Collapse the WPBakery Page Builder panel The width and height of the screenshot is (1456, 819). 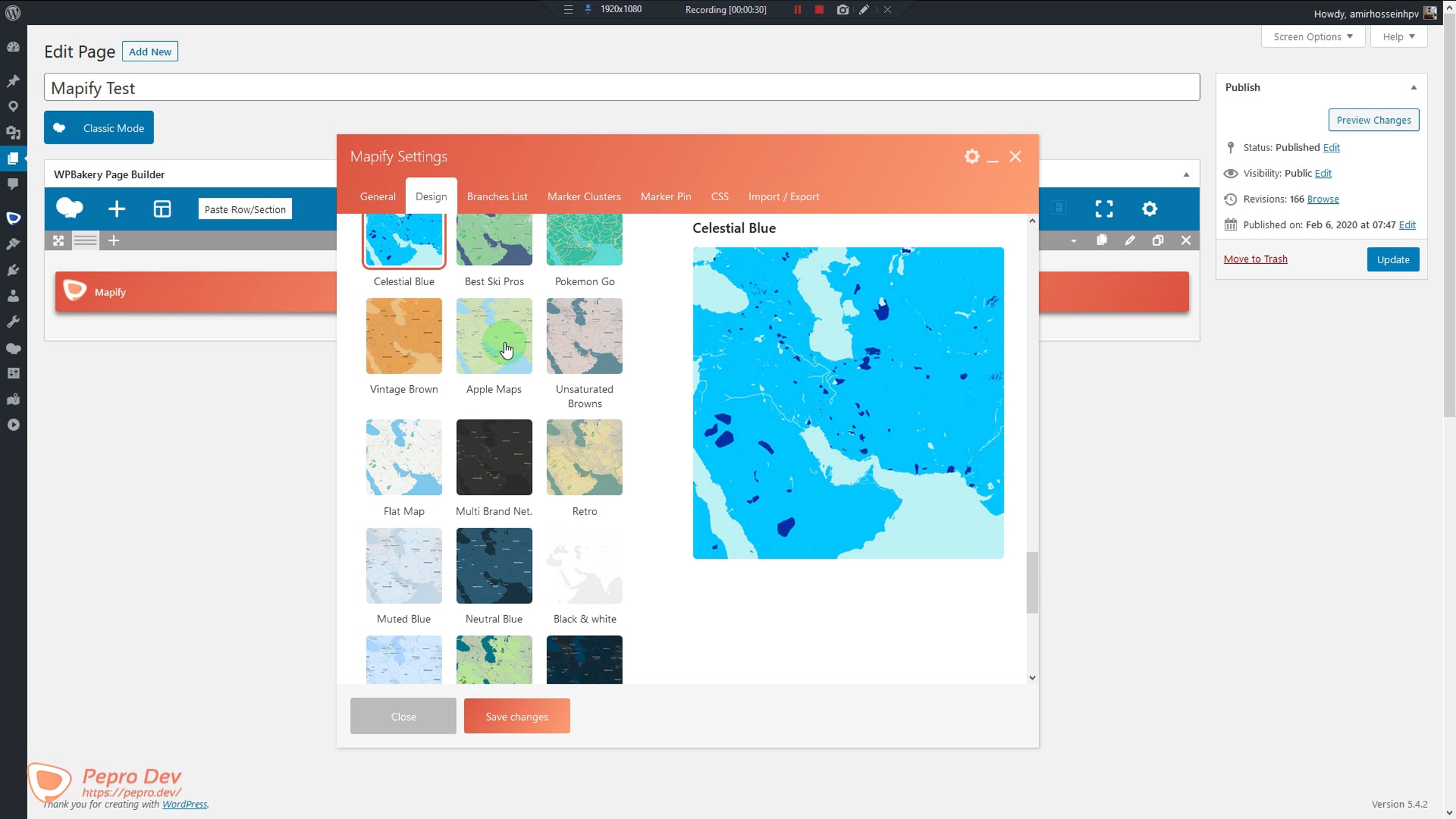[x=1186, y=175]
